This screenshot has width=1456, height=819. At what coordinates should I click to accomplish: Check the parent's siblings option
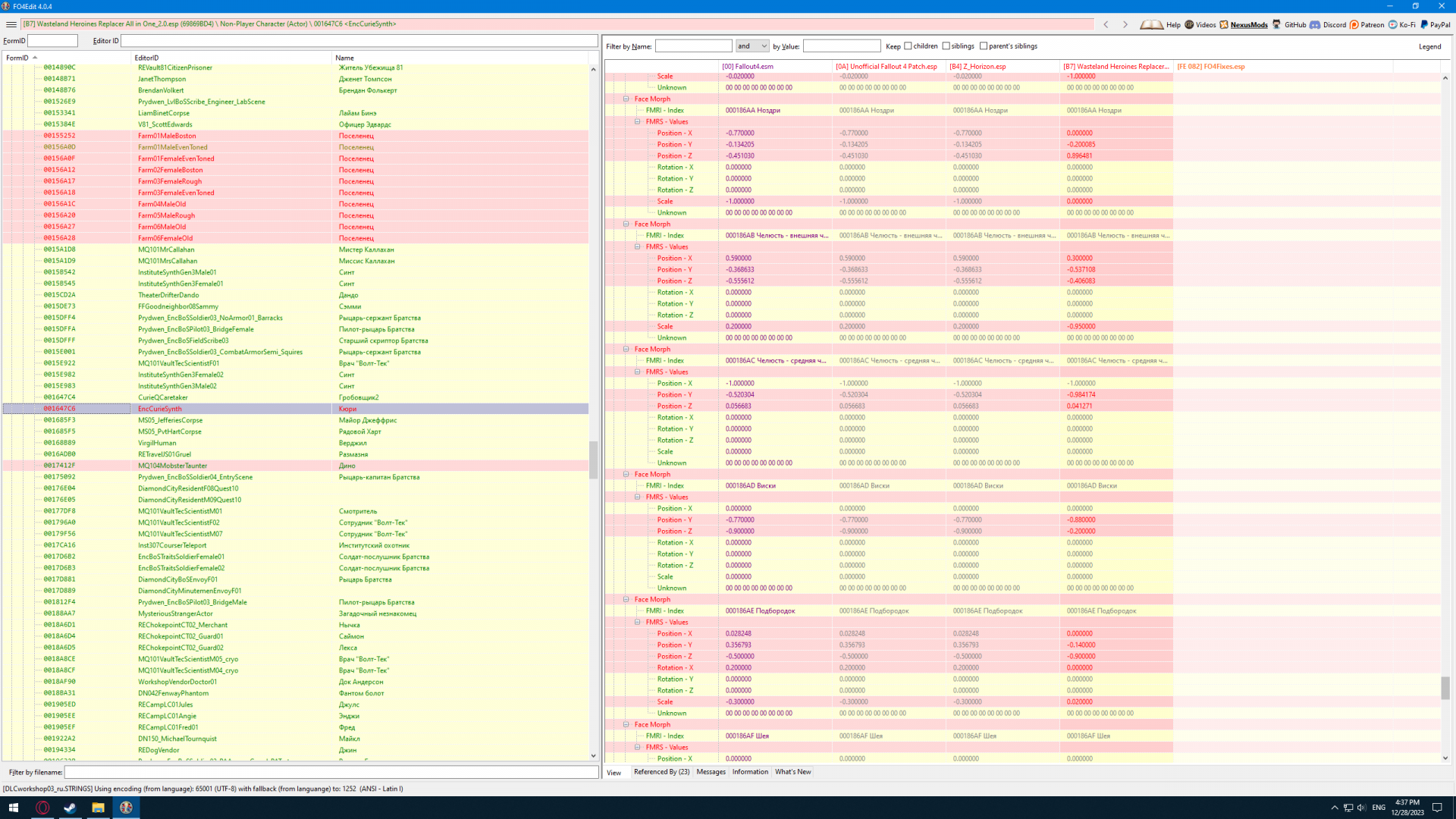(x=984, y=46)
